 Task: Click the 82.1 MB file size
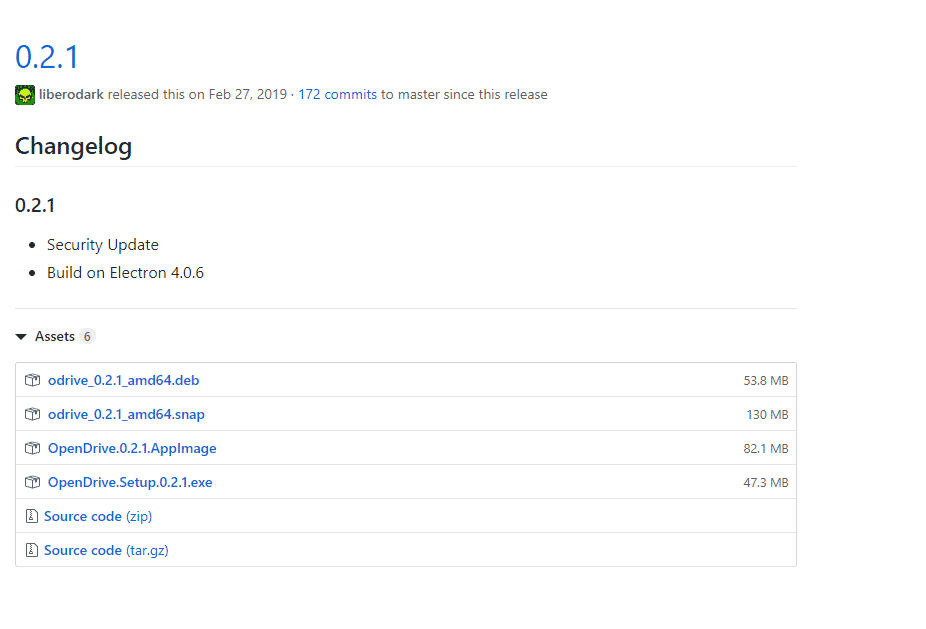tap(766, 448)
